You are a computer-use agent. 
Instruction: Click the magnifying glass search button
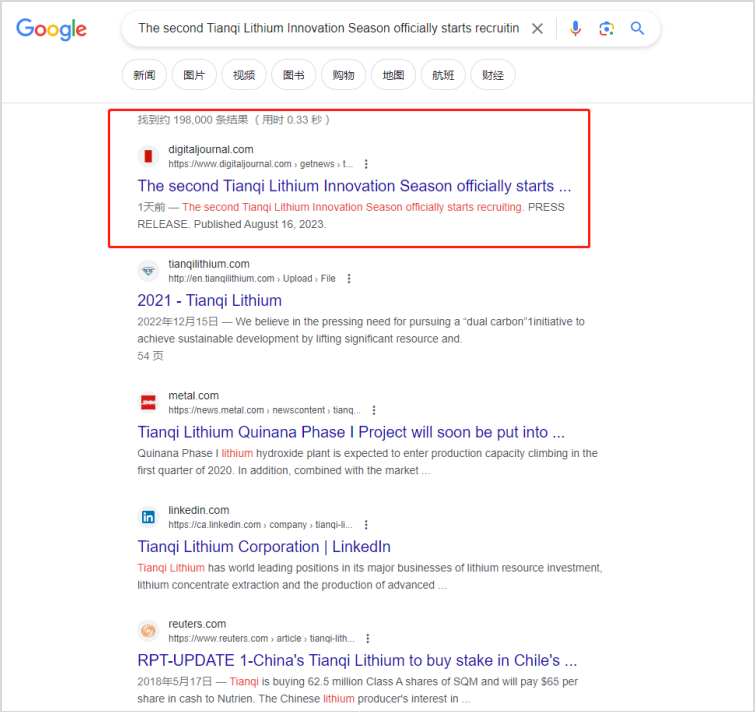[x=637, y=29]
